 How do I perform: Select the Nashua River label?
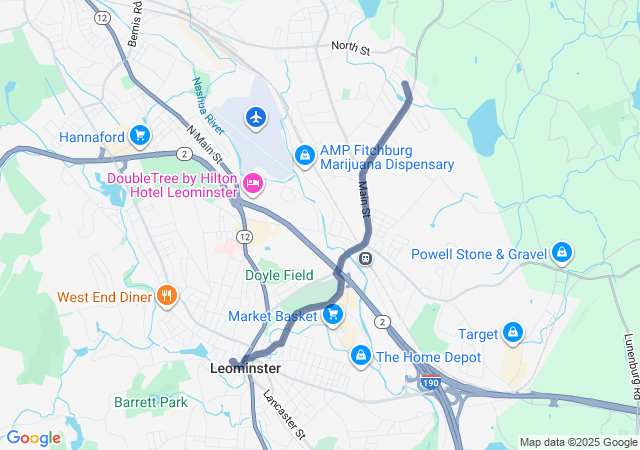(208, 106)
